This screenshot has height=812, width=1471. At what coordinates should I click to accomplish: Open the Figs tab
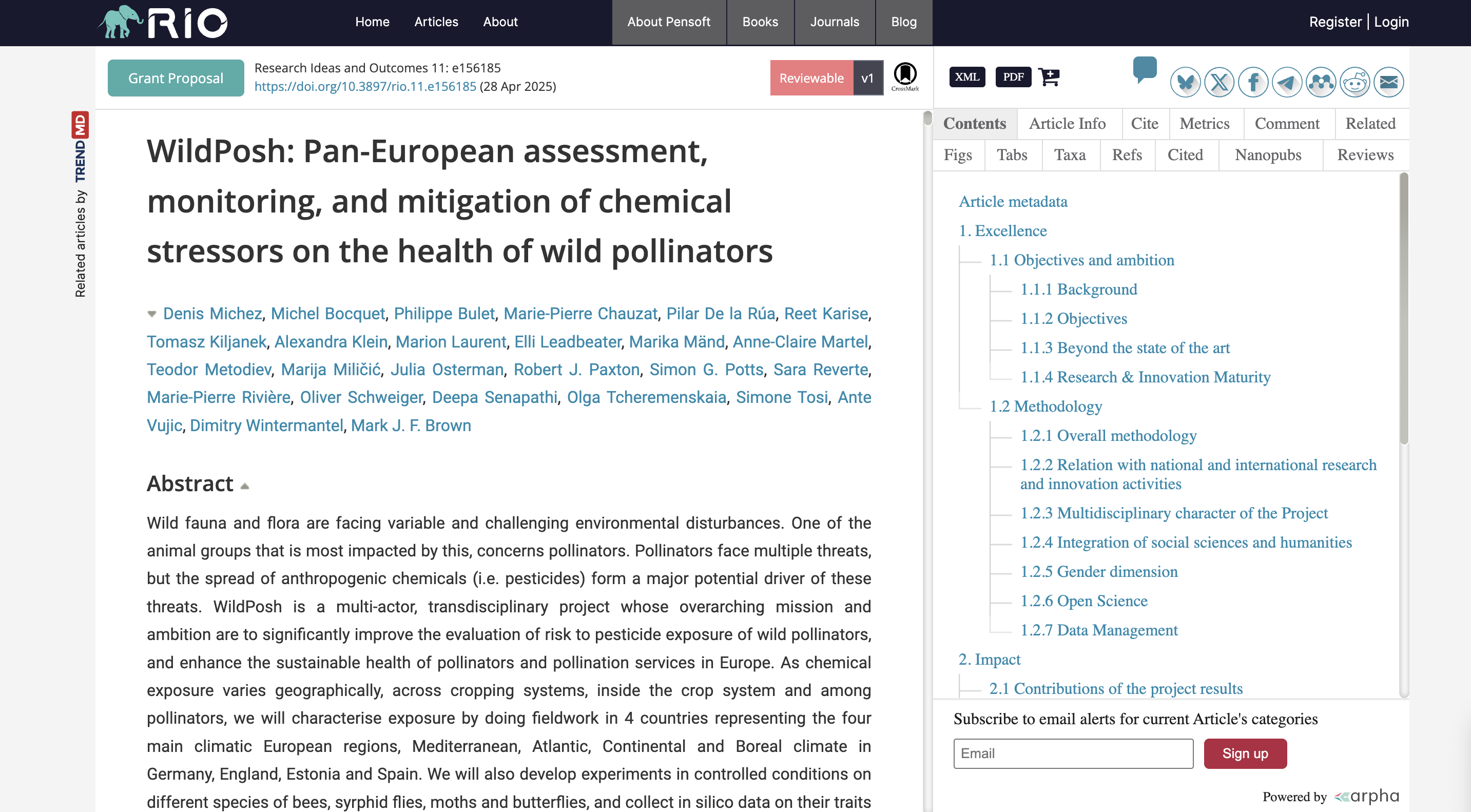click(958, 154)
